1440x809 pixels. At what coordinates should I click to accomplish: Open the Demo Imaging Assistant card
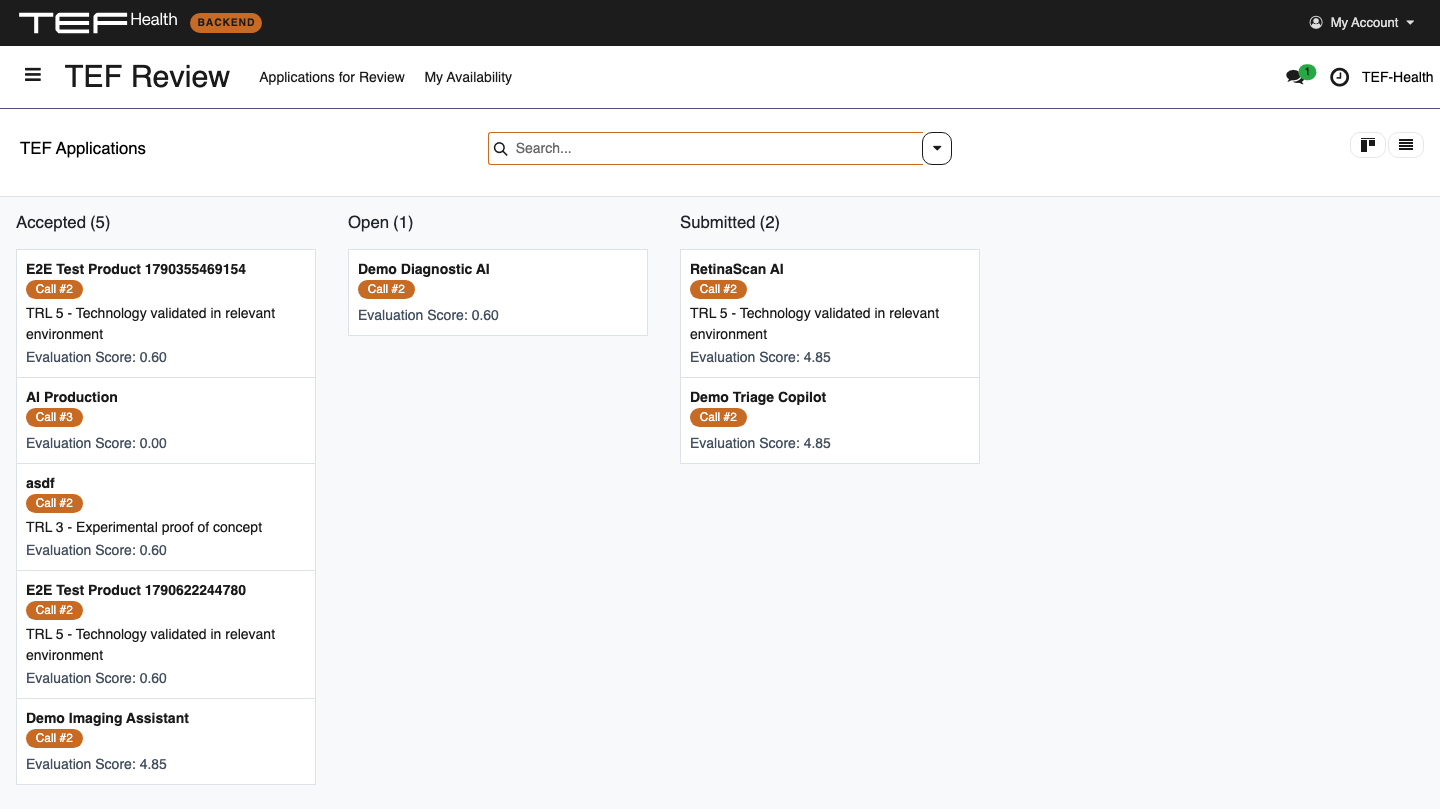pyautogui.click(x=166, y=741)
